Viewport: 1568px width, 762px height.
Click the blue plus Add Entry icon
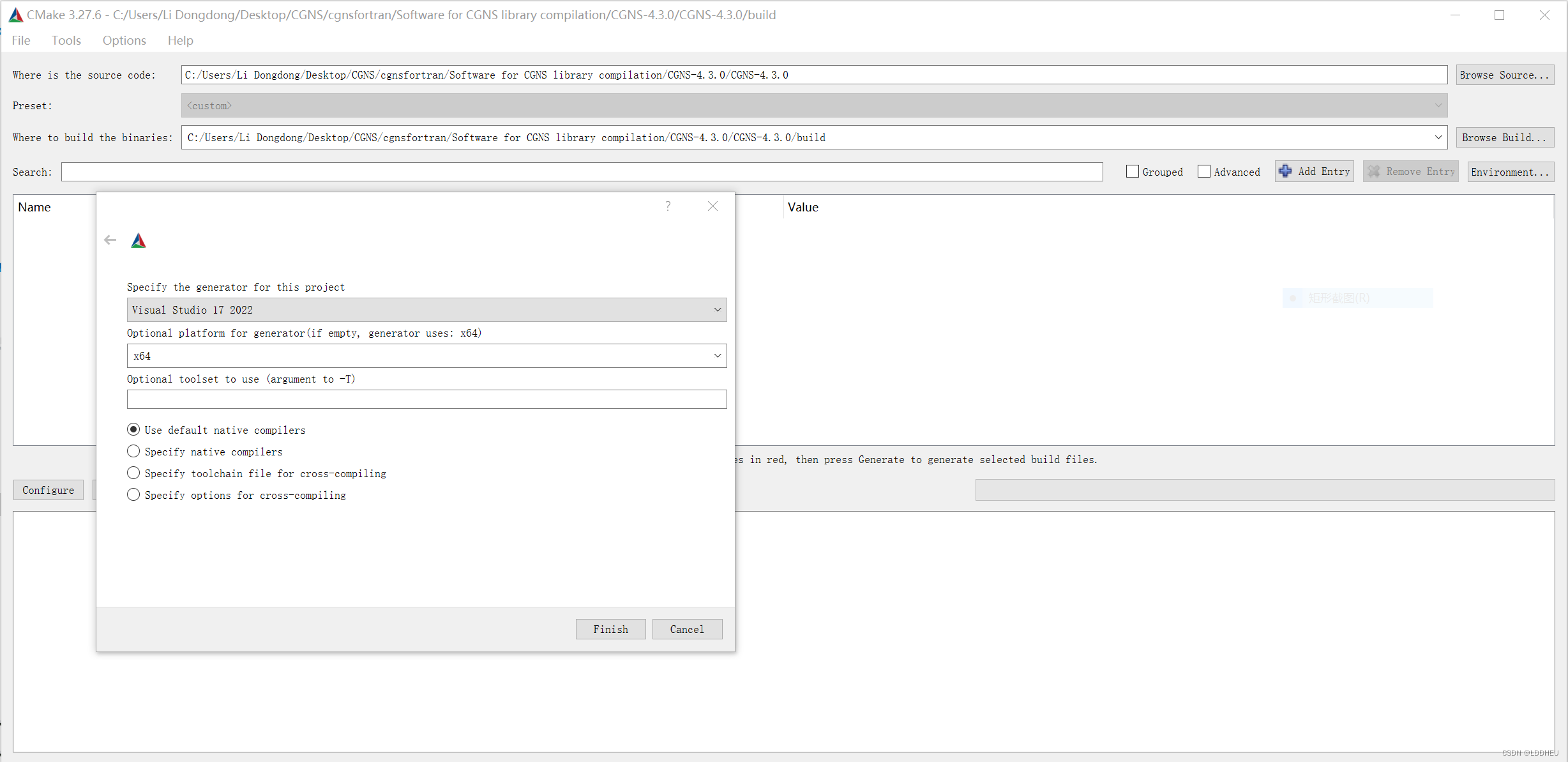pos(1286,171)
